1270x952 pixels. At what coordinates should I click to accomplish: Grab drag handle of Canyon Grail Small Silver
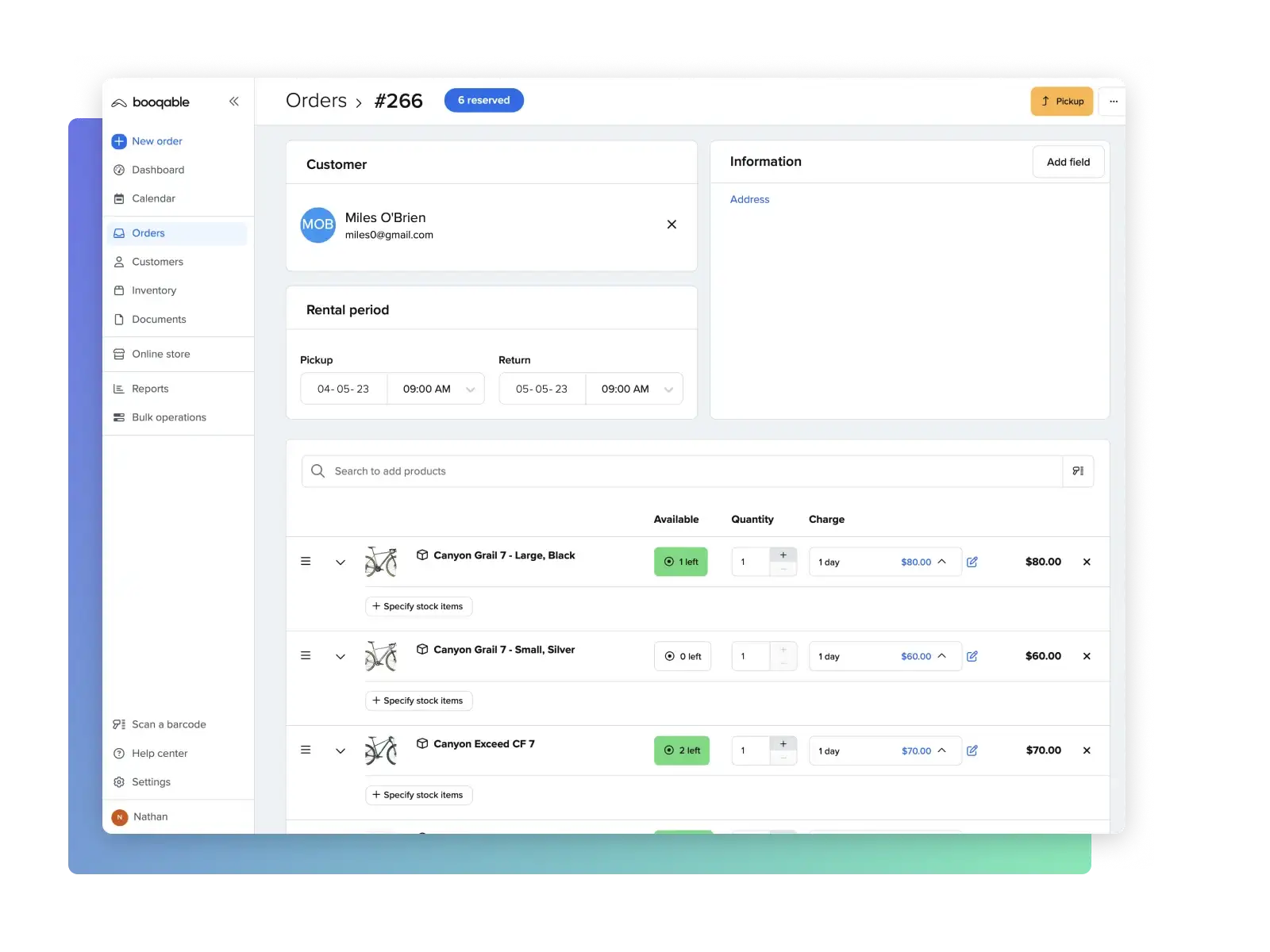coord(306,656)
